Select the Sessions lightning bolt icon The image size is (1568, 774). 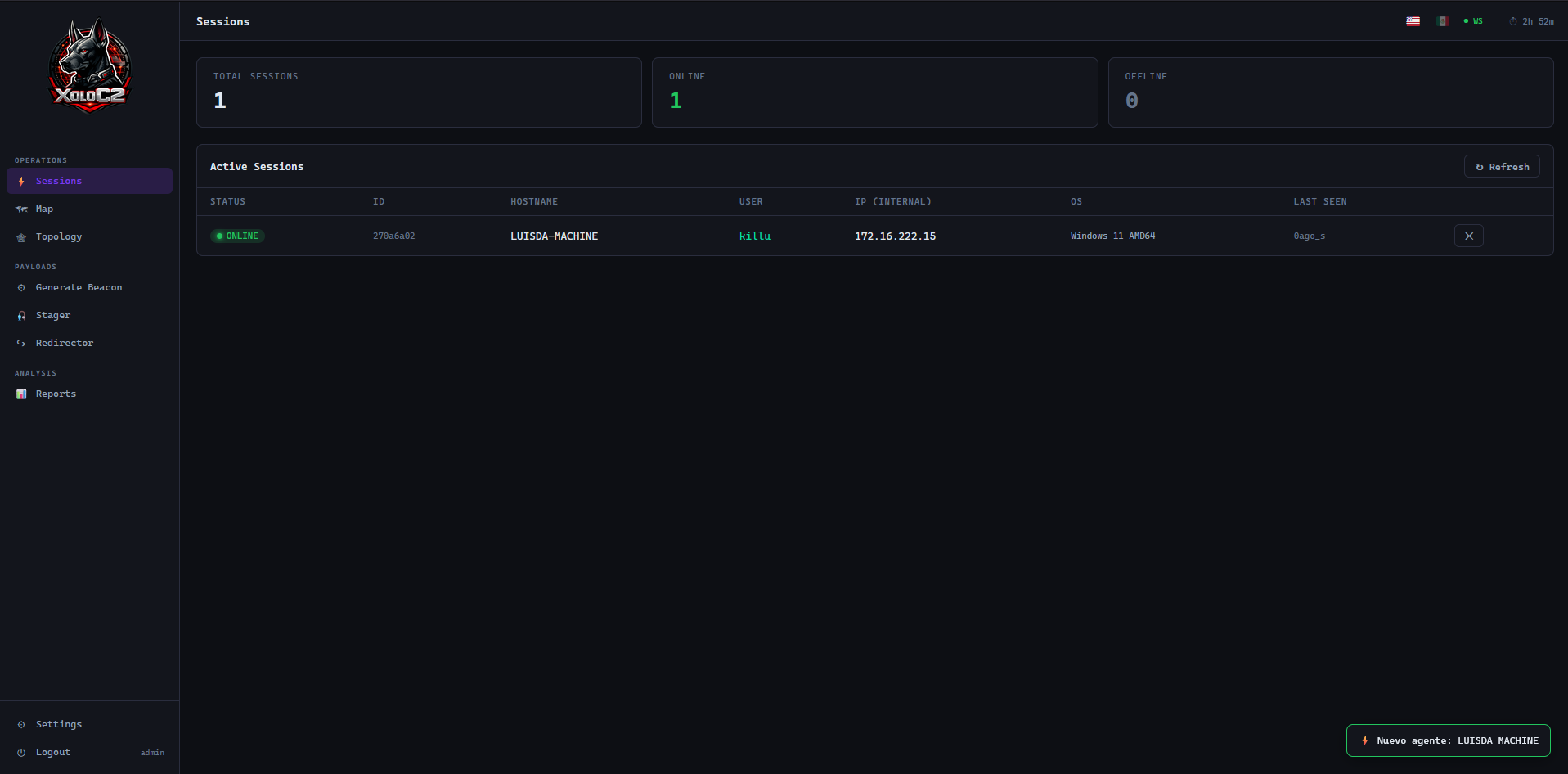[21, 181]
